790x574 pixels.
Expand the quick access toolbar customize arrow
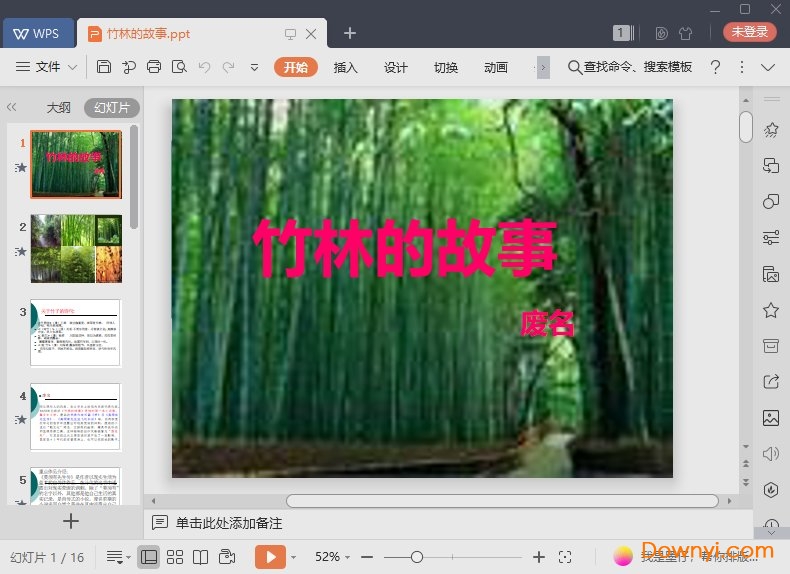[254, 67]
